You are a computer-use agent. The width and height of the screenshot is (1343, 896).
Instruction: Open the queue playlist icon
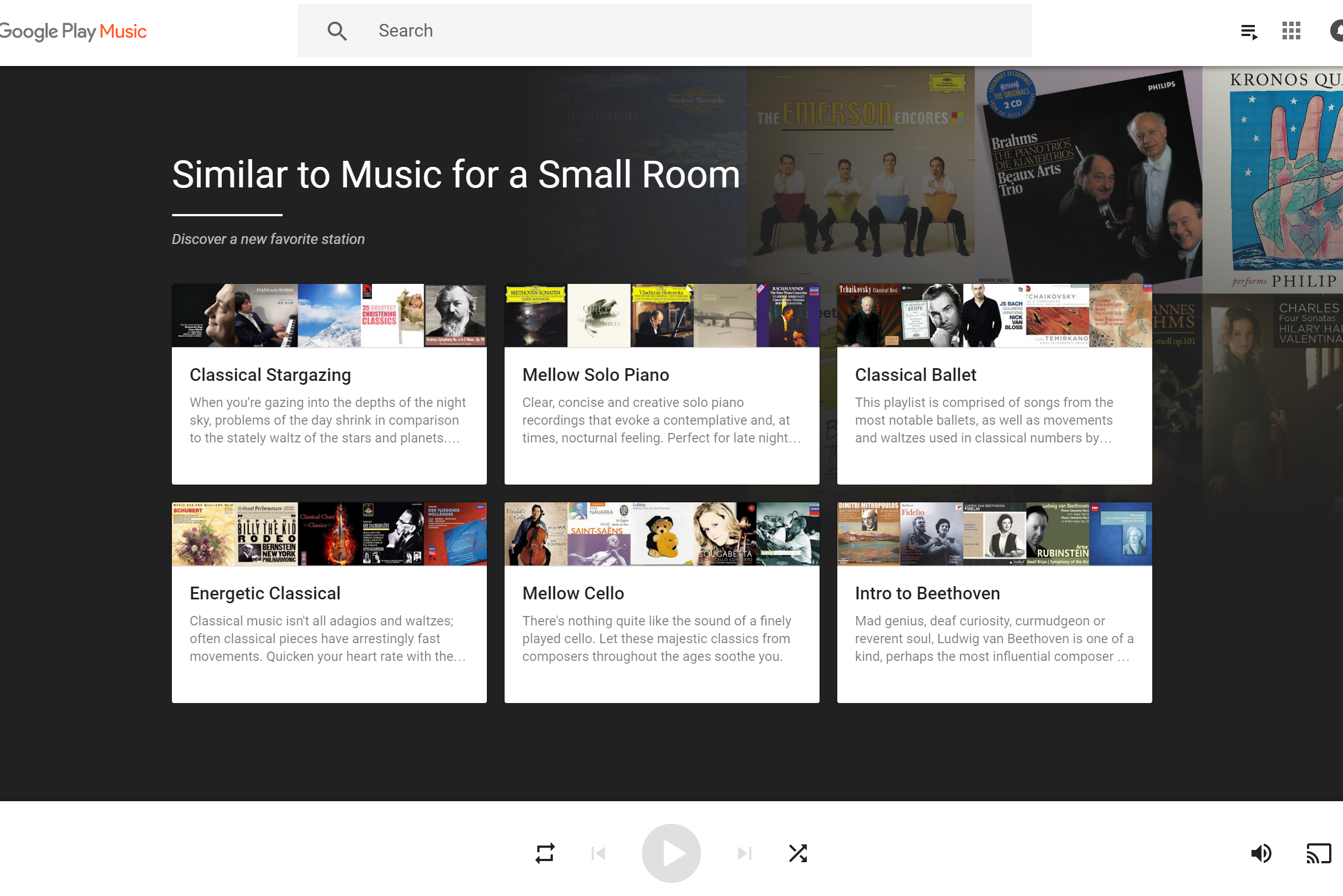click(x=1249, y=32)
